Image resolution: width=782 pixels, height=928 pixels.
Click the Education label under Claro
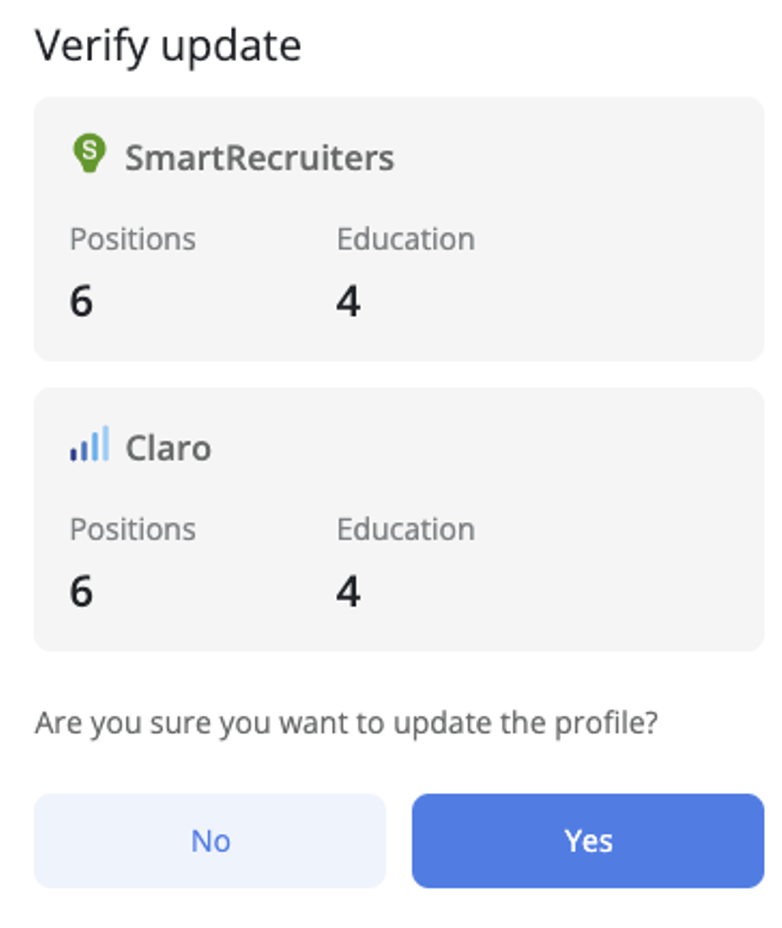[405, 529]
